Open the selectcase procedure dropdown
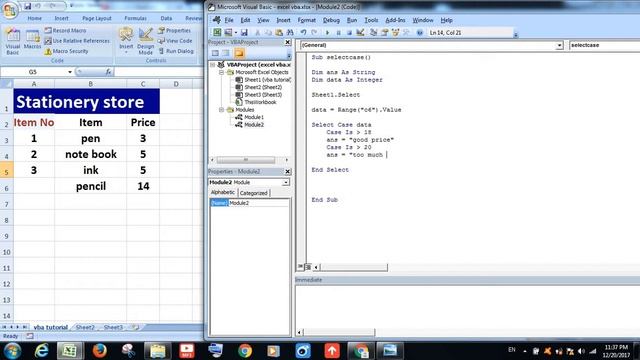Viewport: 640px width, 360px height. point(604,45)
